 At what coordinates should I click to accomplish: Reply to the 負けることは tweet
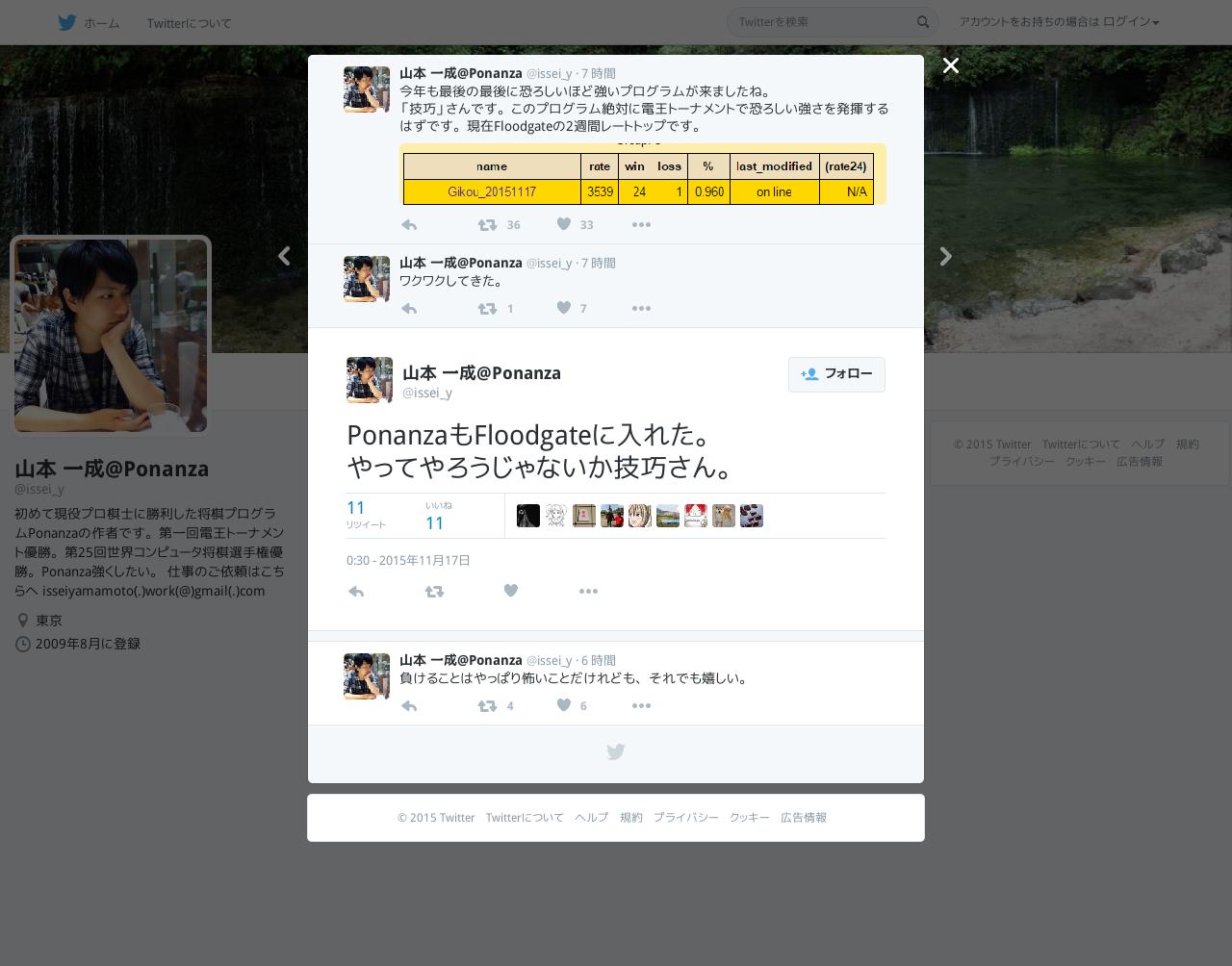pos(409,706)
